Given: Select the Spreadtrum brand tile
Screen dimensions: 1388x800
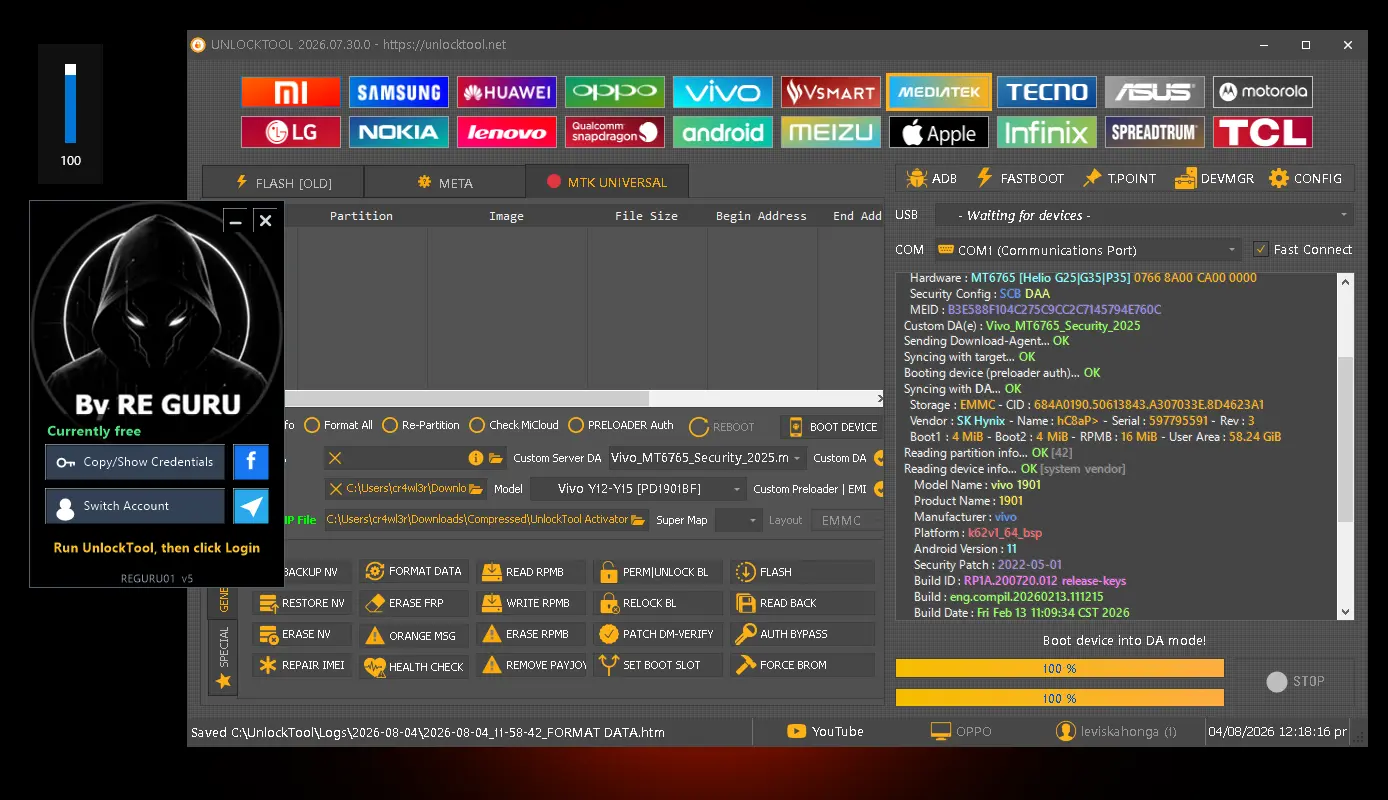Looking at the screenshot, I should (x=1155, y=132).
